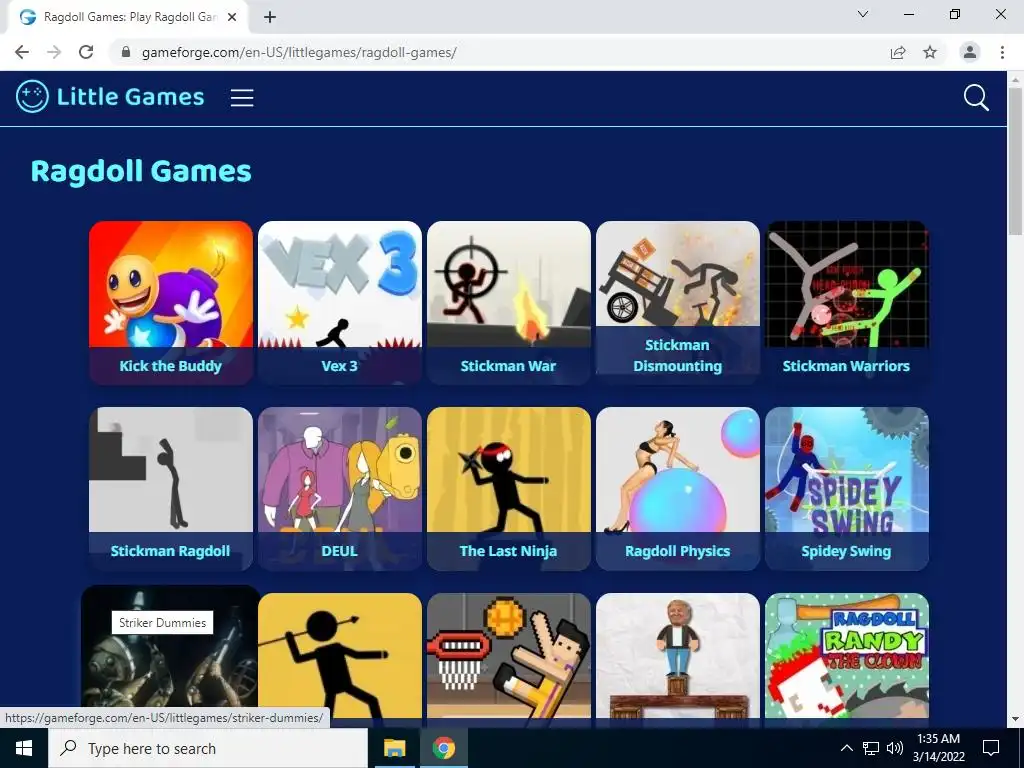Open the volume tray icon

tap(895, 748)
